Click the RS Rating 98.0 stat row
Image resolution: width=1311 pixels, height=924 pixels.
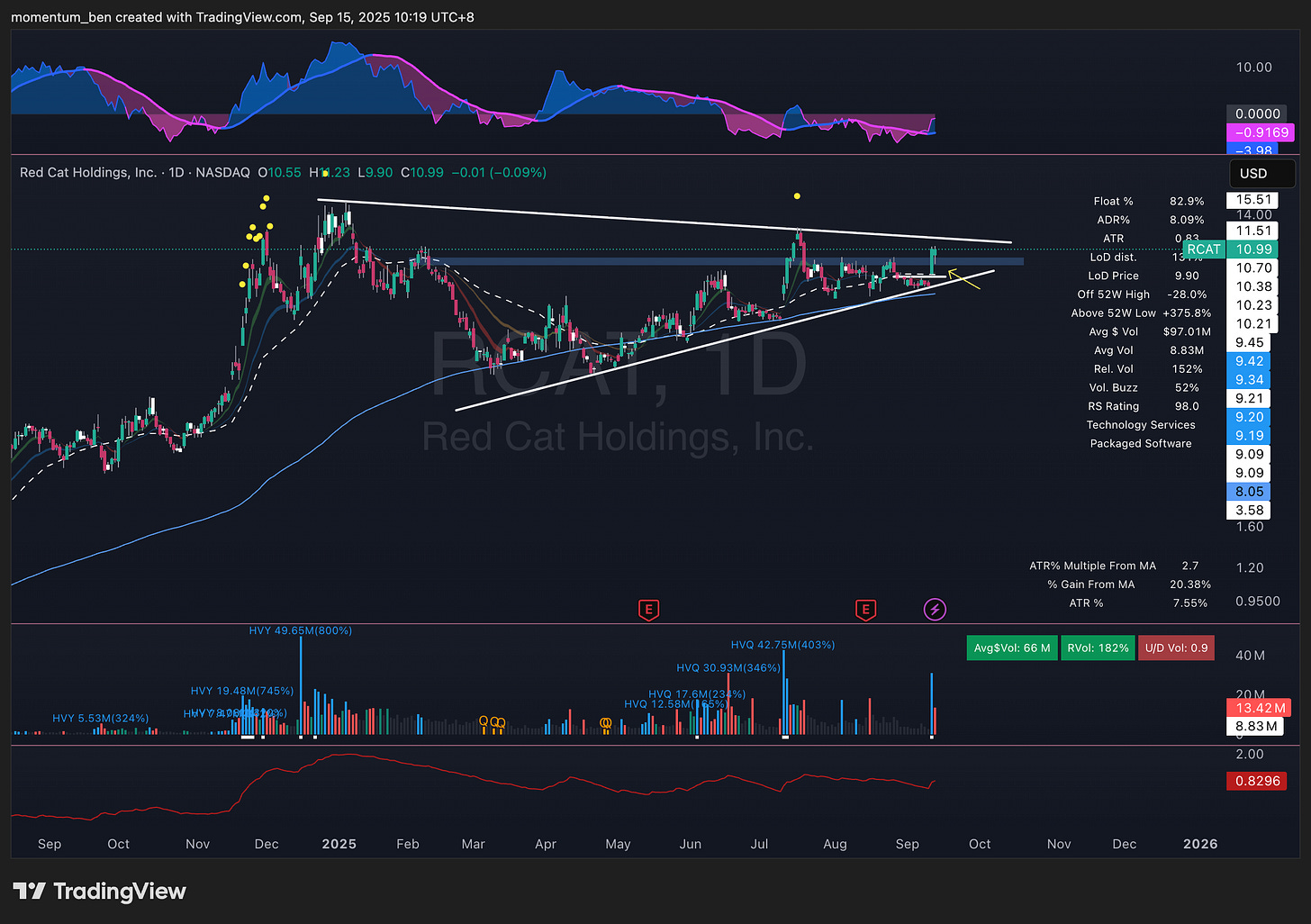[x=1144, y=406]
